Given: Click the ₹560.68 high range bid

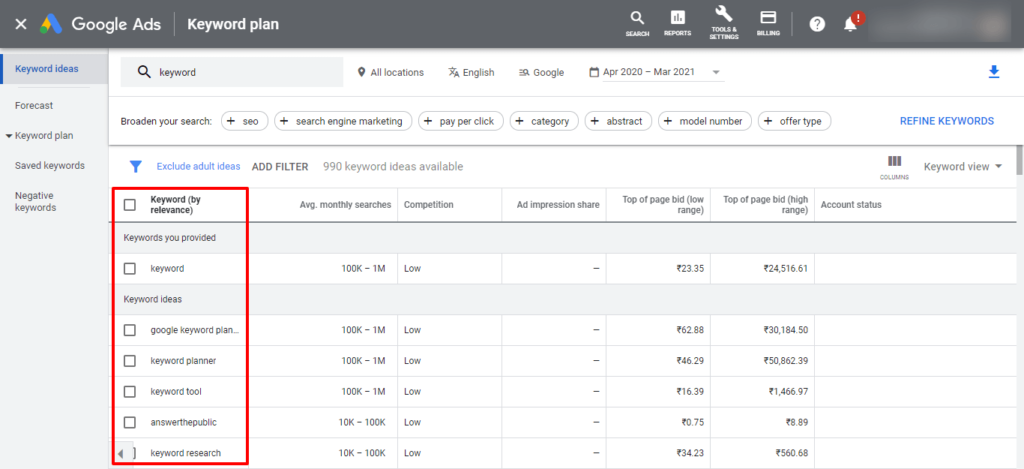Looking at the screenshot, I should pos(792,453).
